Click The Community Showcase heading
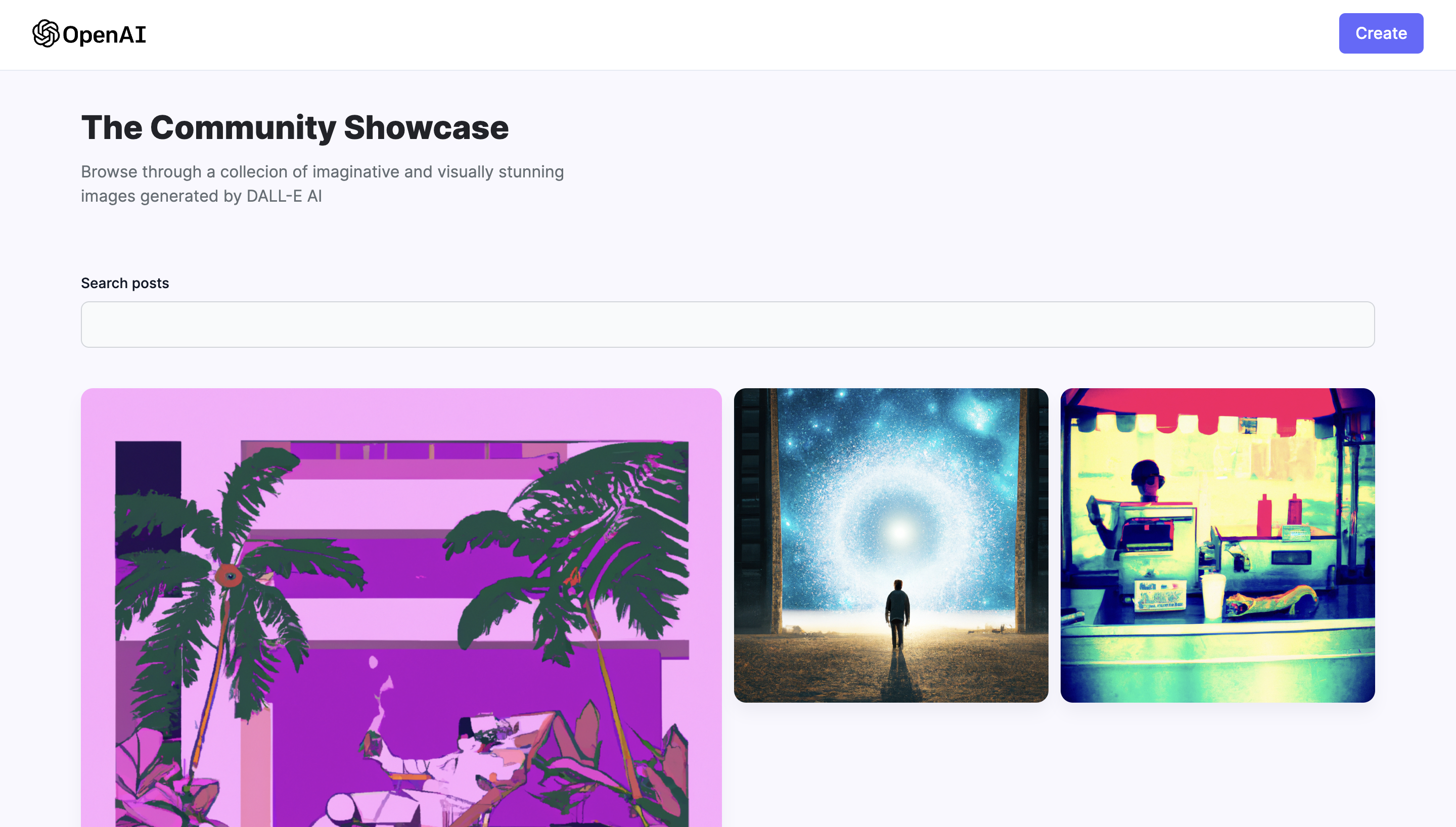1456x827 pixels. (295, 127)
